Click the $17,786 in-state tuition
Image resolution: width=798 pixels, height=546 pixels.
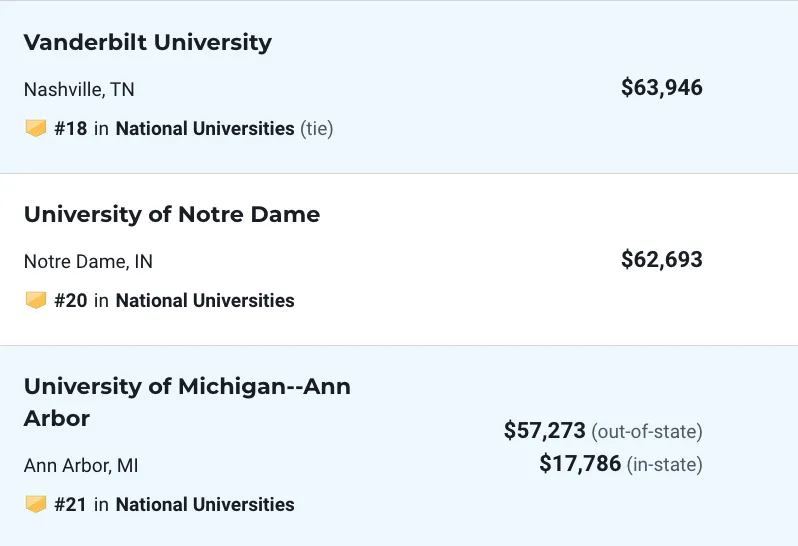[x=580, y=464]
